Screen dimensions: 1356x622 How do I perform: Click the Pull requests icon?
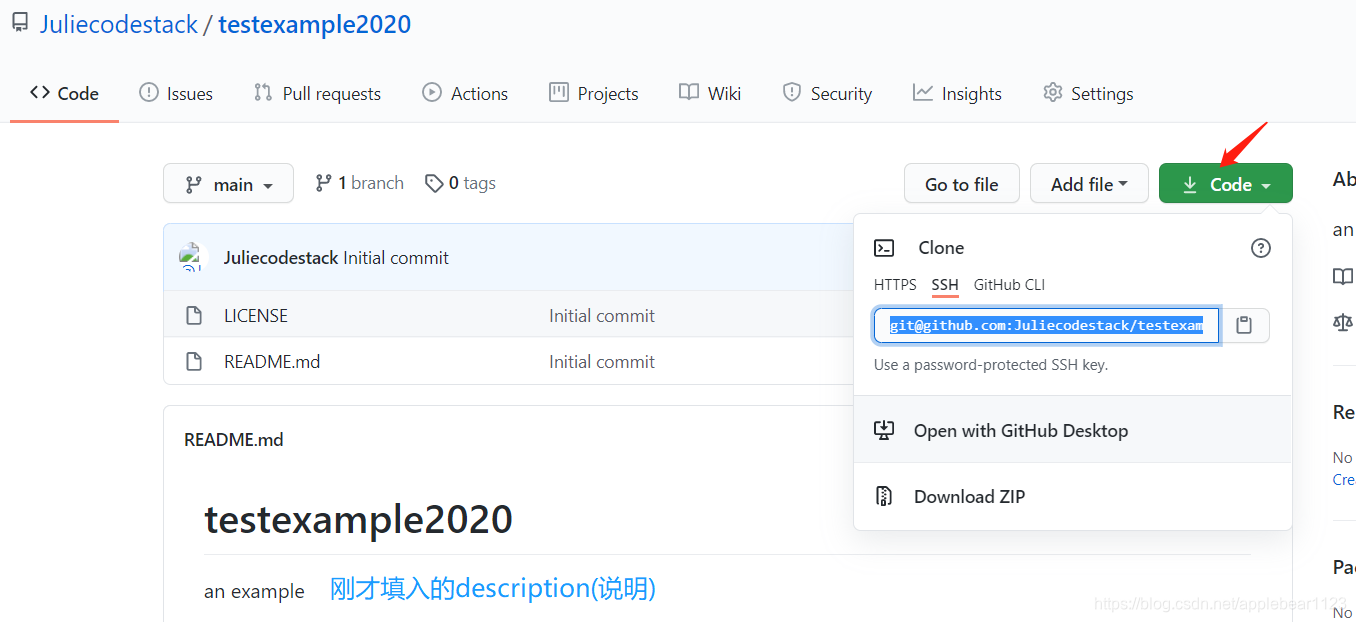(x=263, y=92)
